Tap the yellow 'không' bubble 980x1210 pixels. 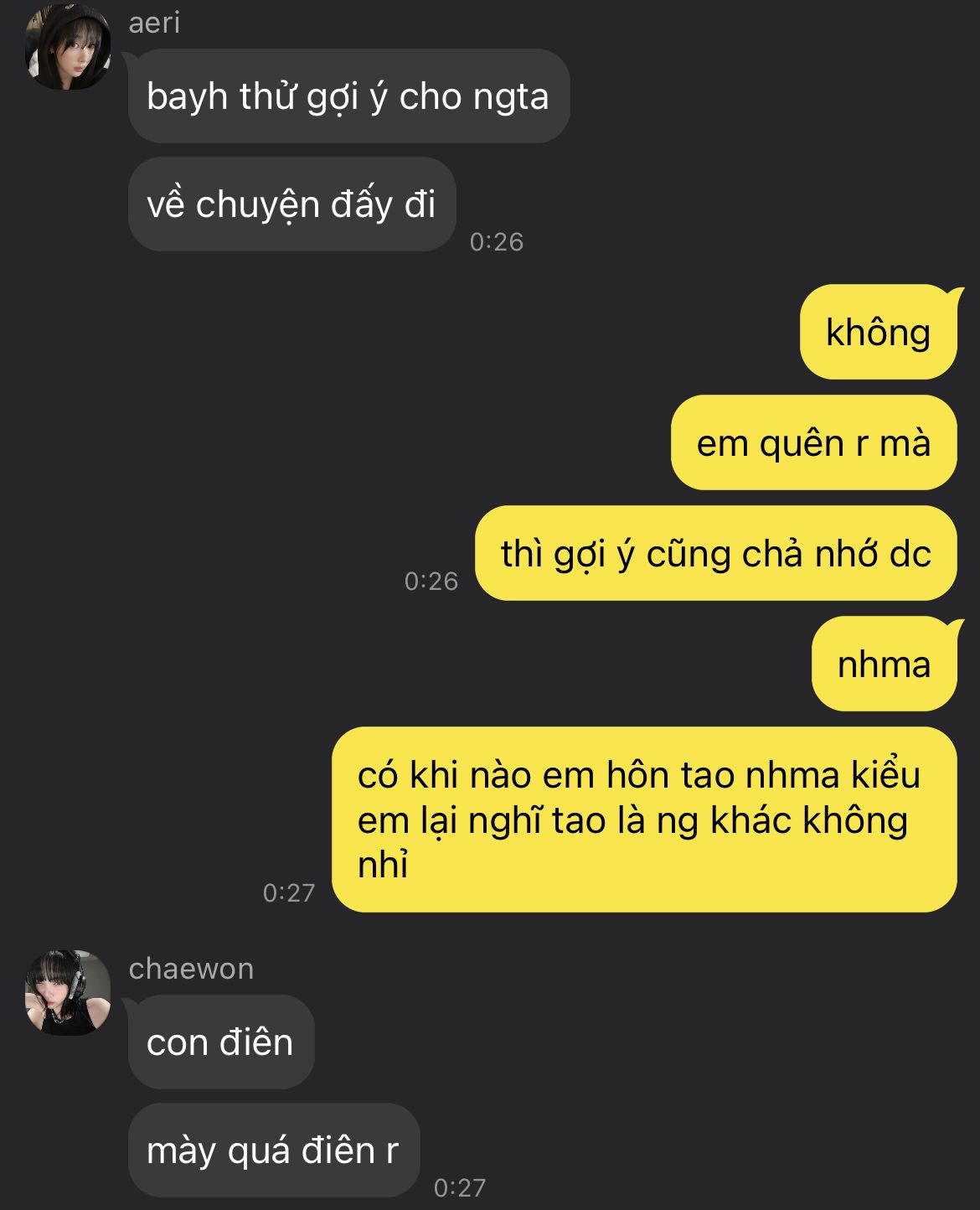(x=878, y=332)
